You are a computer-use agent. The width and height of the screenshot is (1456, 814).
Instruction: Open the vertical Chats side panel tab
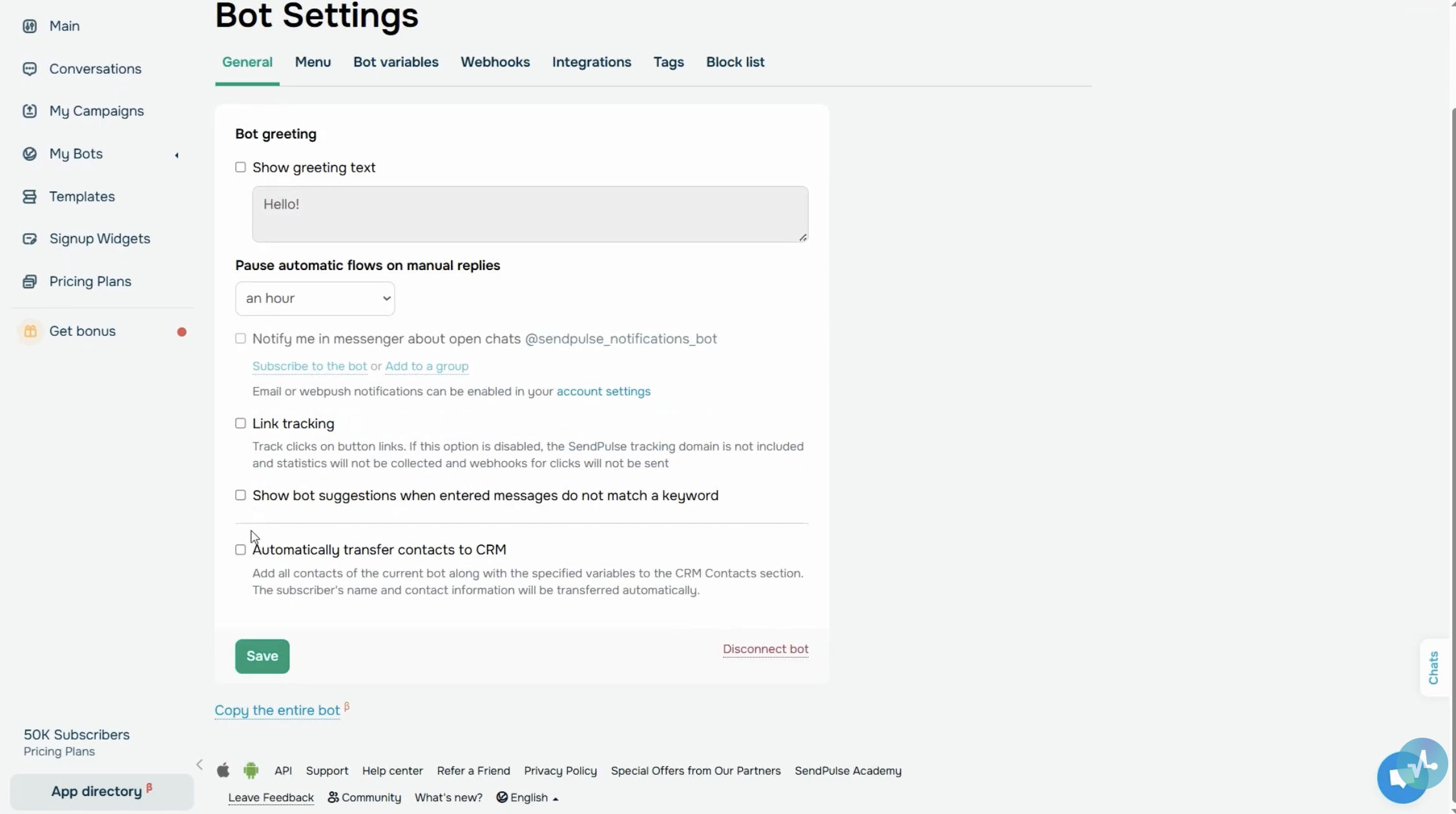pos(1433,668)
